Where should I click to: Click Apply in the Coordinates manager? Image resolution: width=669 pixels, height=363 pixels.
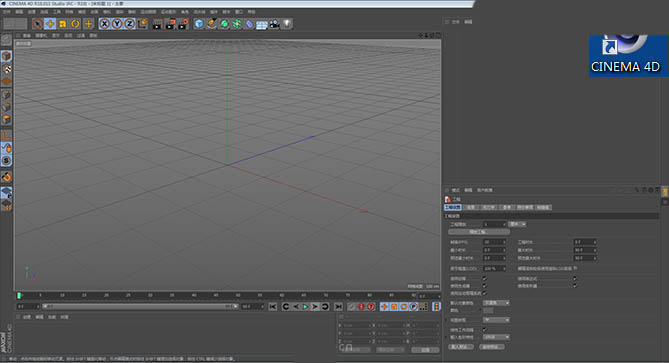425,350
